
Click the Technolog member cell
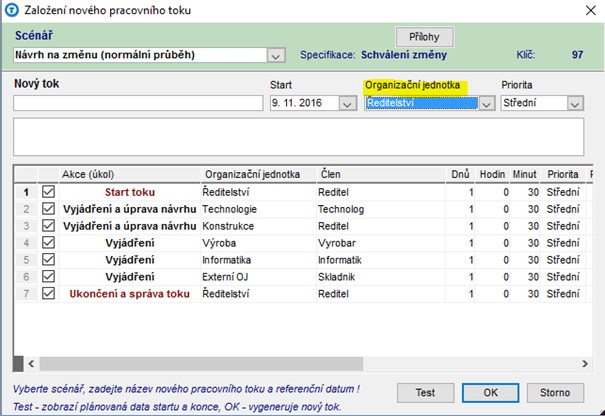point(381,209)
